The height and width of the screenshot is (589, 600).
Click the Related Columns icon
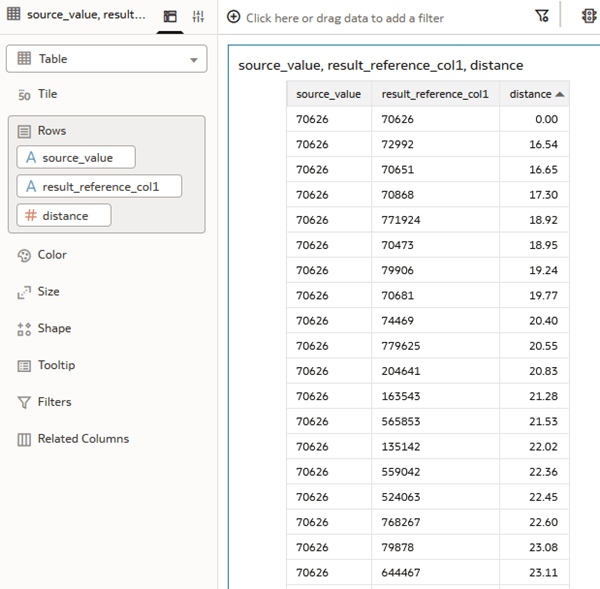(x=24, y=439)
